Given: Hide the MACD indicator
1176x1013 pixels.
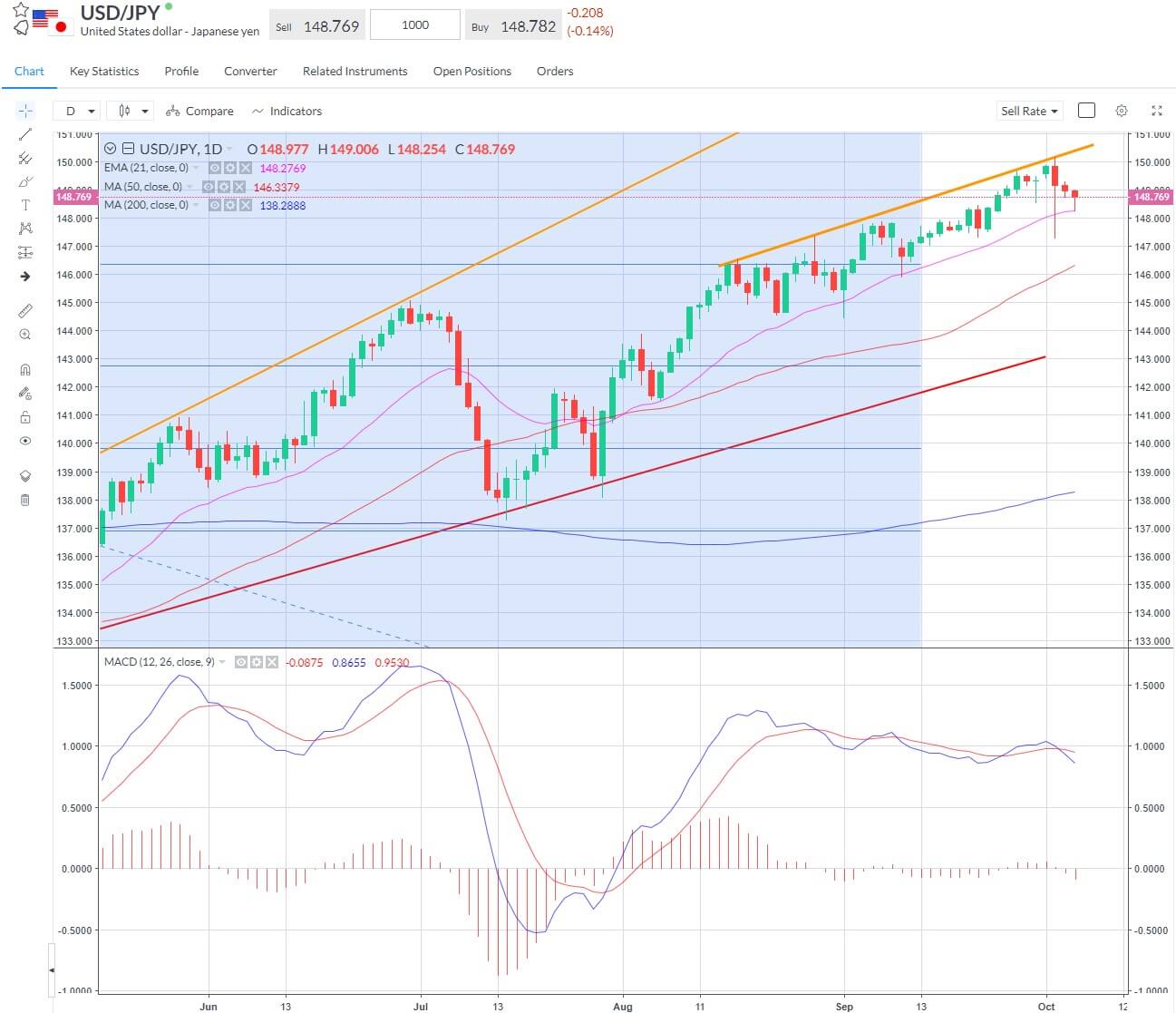Looking at the screenshot, I should point(241,663).
